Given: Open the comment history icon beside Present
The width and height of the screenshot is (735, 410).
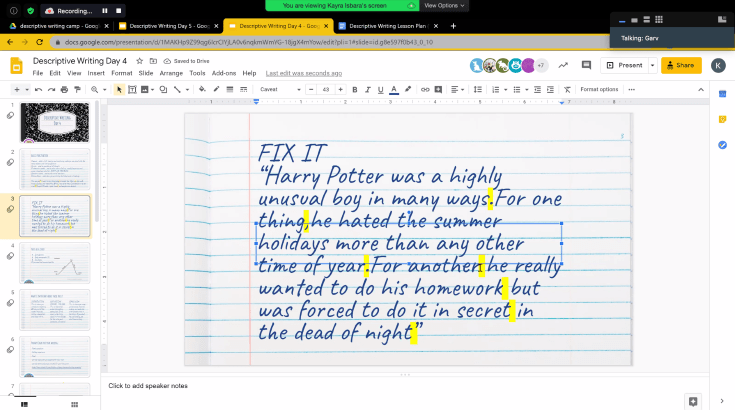Looking at the screenshot, I should (x=585, y=65).
